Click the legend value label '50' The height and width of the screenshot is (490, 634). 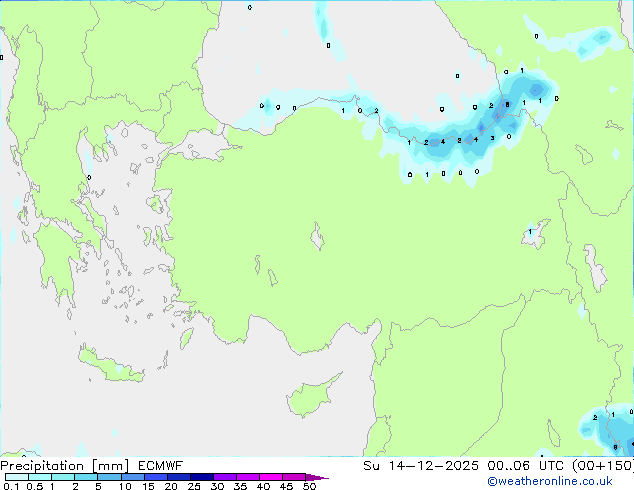click(309, 486)
